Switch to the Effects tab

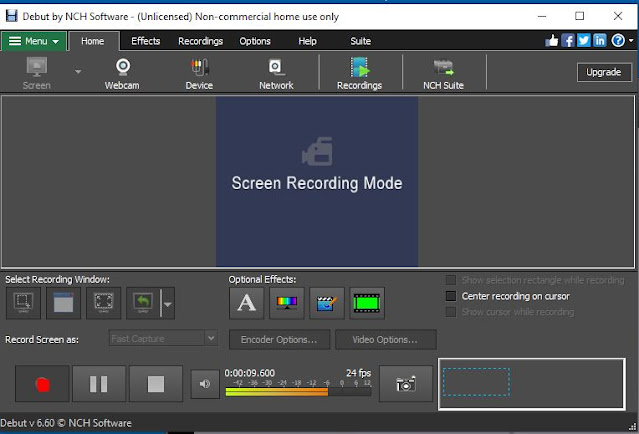coord(145,41)
